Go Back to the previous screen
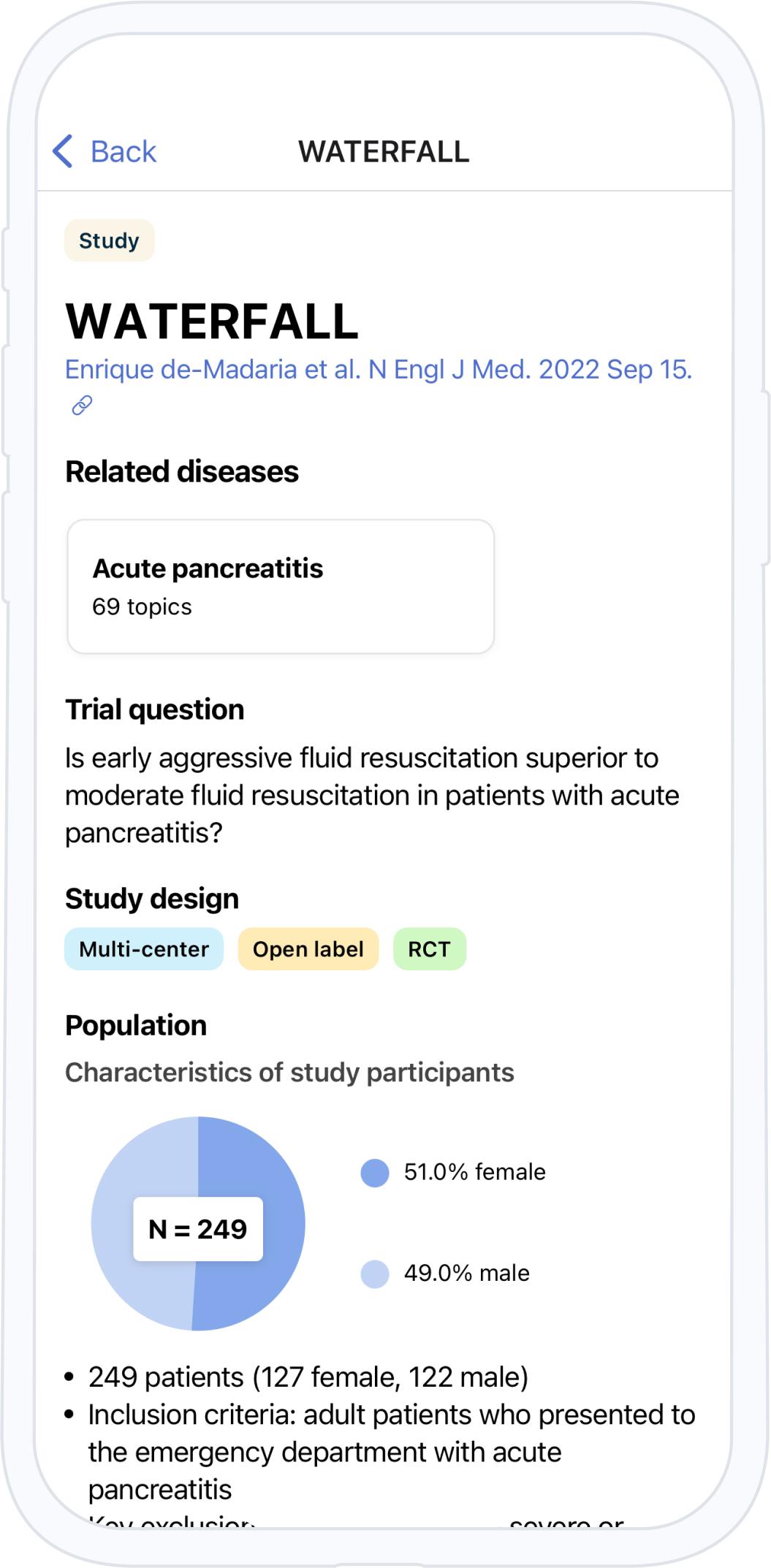This screenshot has width=771, height=1568. coord(105,151)
